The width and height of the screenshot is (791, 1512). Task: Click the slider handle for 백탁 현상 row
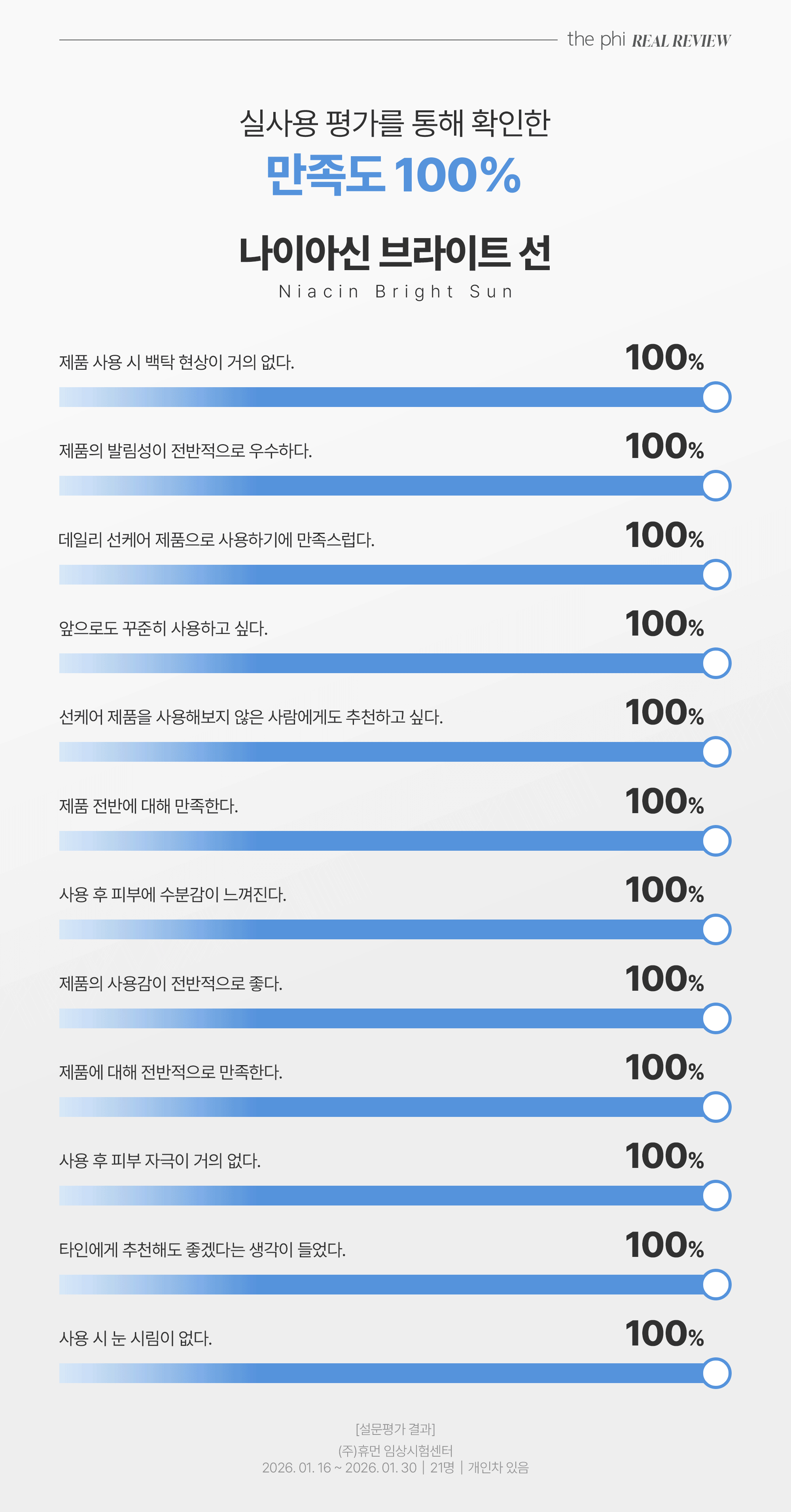[x=716, y=397]
